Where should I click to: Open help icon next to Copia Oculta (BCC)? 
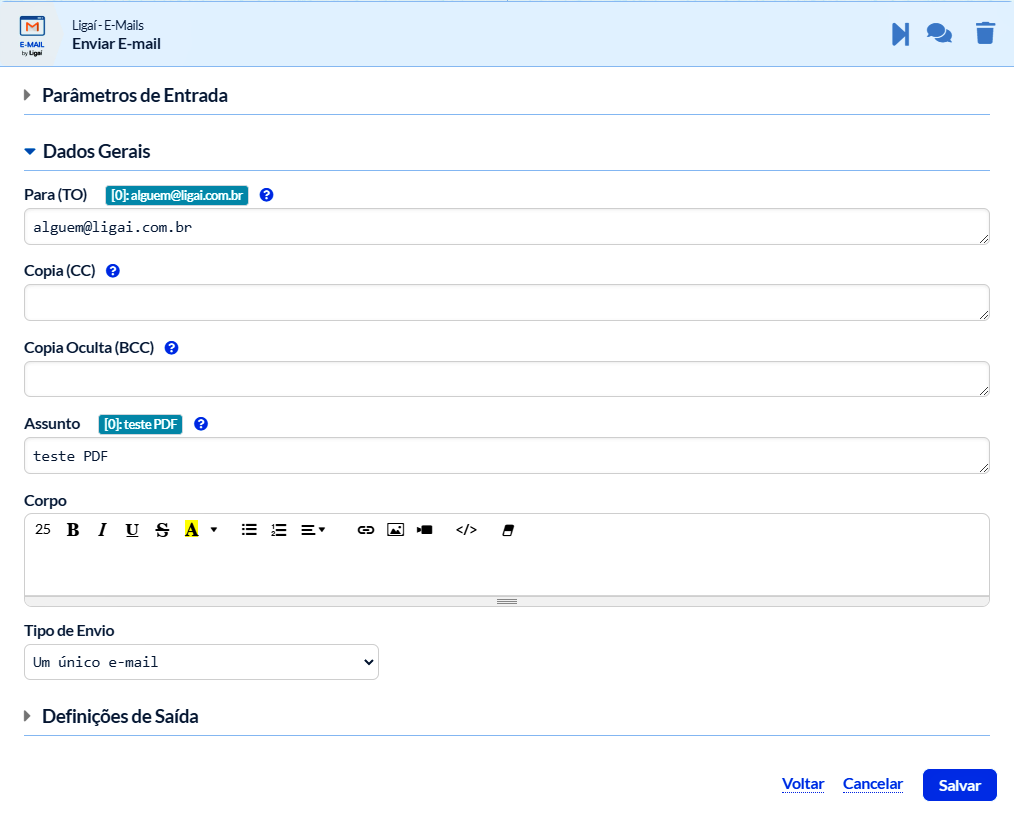coord(171,348)
